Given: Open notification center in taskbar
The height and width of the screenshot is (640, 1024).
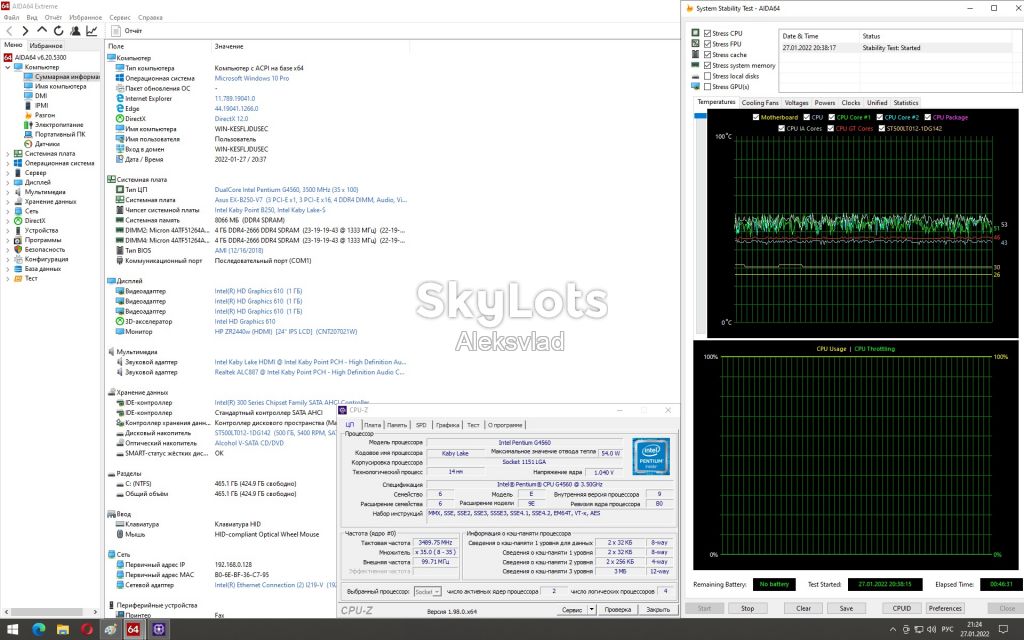Looking at the screenshot, I should tap(1003, 630).
